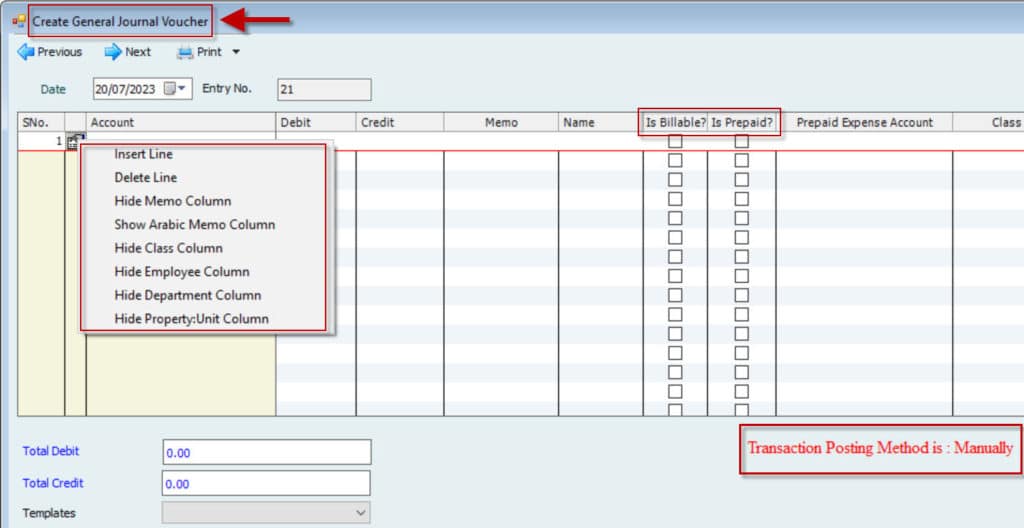Image resolution: width=1024 pixels, height=528 pixels.
Task: Open the Templates dropdown
Action: [361, 513]
